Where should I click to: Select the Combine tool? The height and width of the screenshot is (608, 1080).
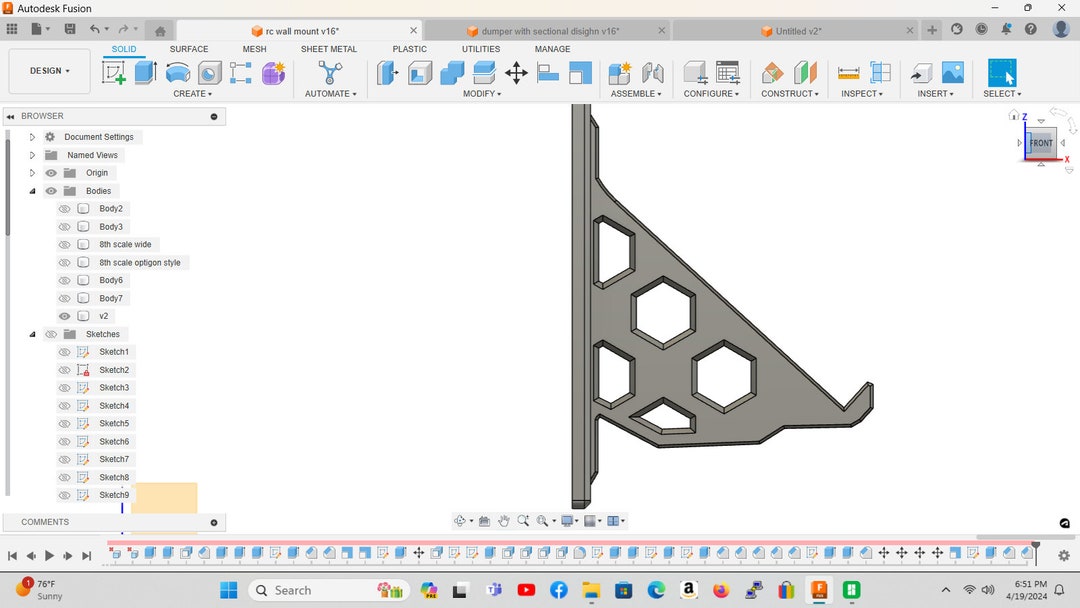[452, 72]
